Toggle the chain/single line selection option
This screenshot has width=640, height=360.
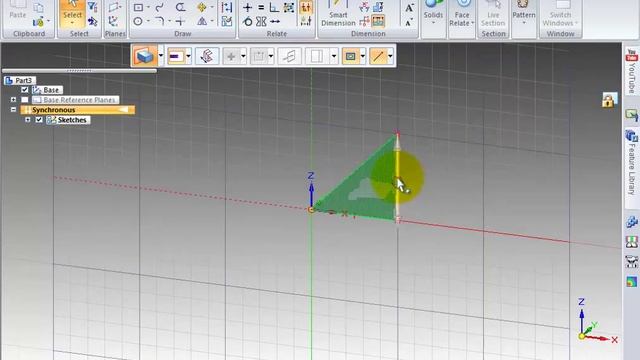coord(378,56)
